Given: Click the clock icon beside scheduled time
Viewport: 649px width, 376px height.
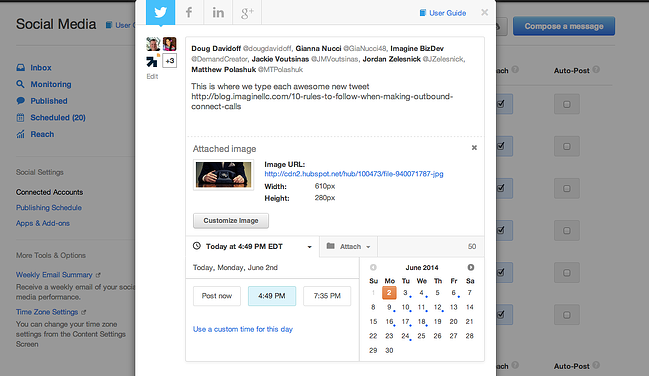Looking at the screenshot, I should [x=197, y=246].
